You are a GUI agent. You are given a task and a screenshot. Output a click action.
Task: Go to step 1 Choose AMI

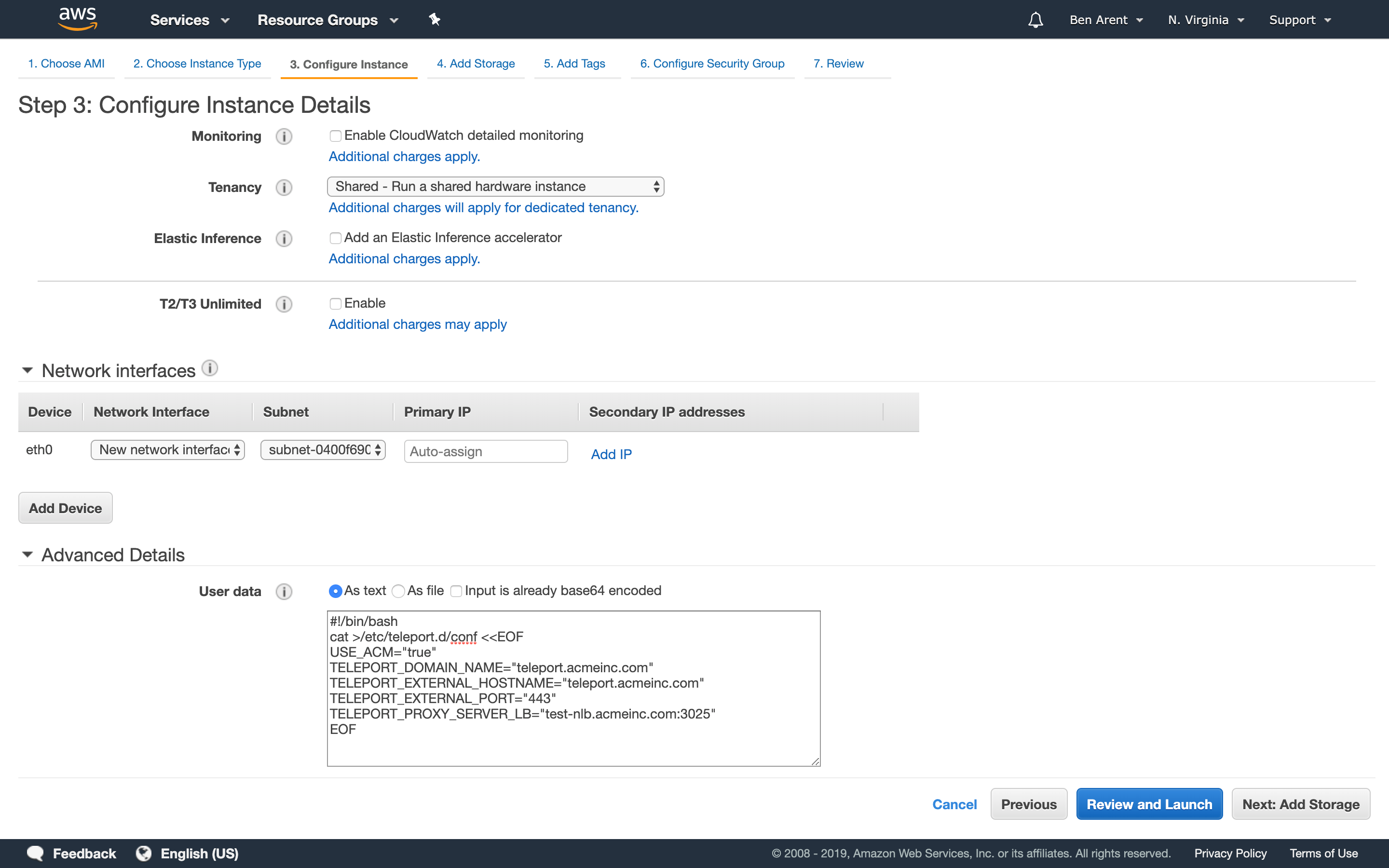point(66,64)
